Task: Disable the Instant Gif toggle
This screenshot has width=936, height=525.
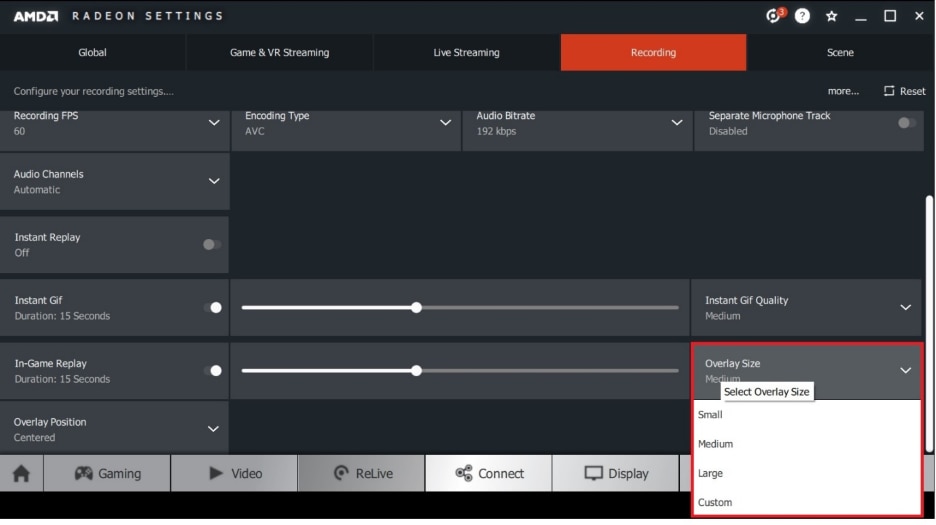Action: (213, 308)
